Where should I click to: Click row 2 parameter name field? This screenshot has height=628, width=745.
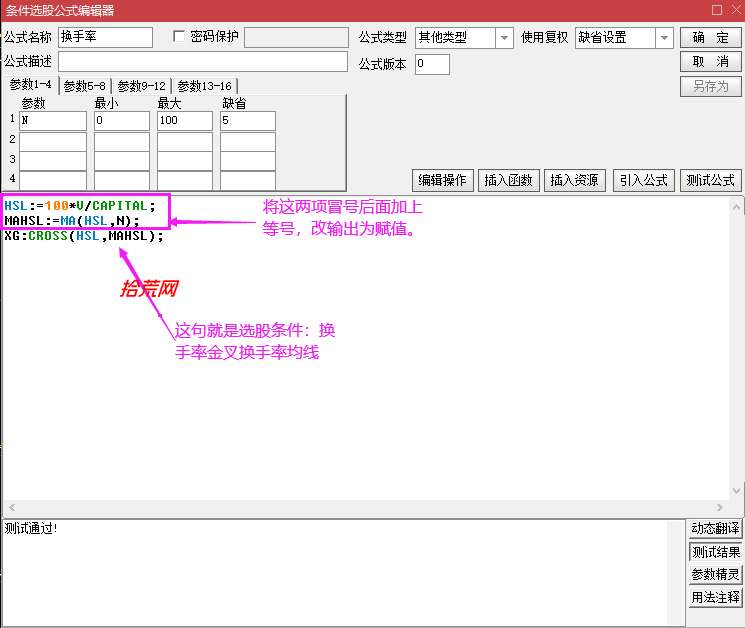[x=53, y=142]
